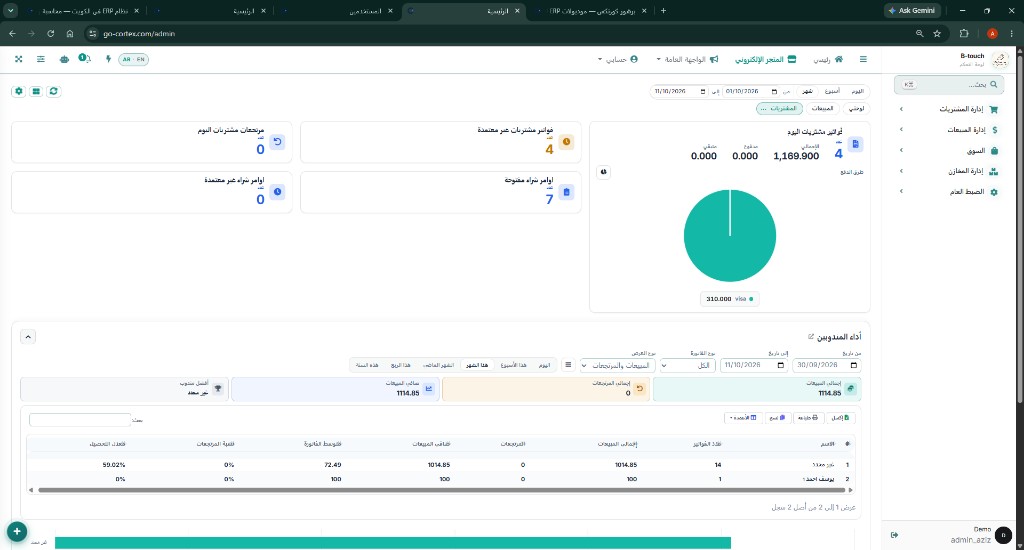Focus the representatives table search box
Viewport: 1024px width, 550px height.
pos(80,420)
